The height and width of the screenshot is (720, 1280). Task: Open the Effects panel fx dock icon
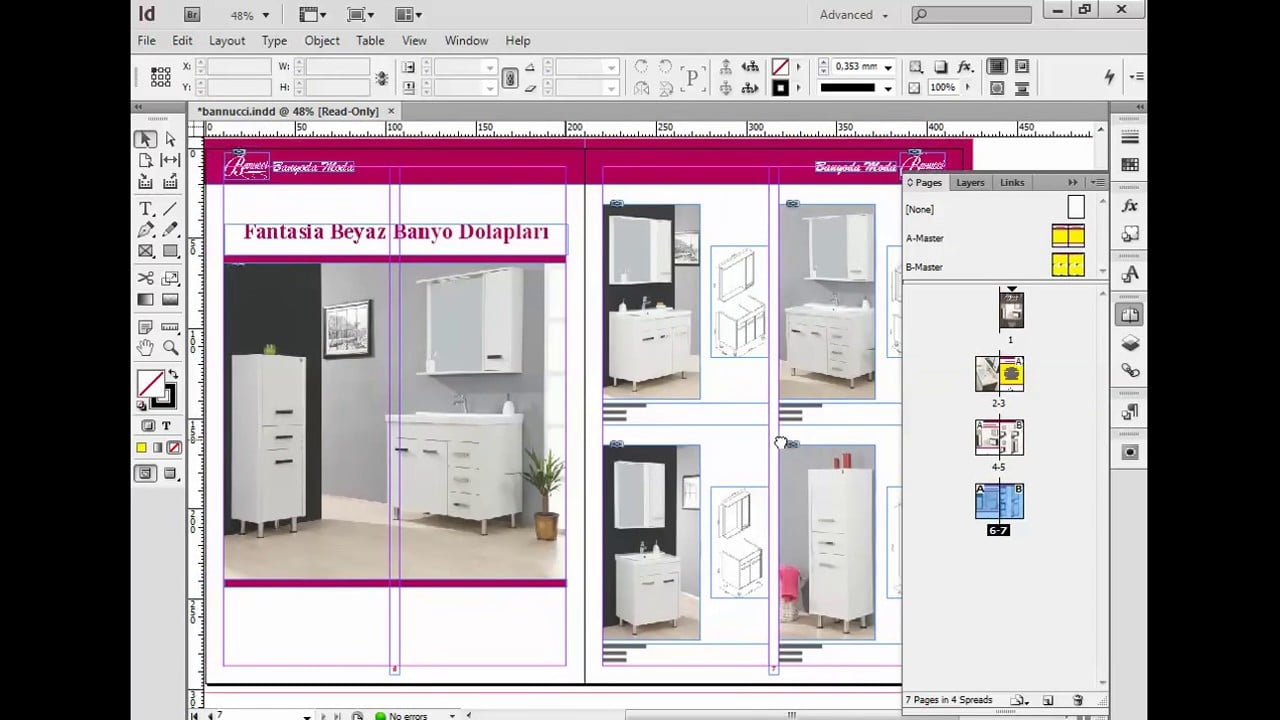pyautogui.click(x=1130, y=206)
